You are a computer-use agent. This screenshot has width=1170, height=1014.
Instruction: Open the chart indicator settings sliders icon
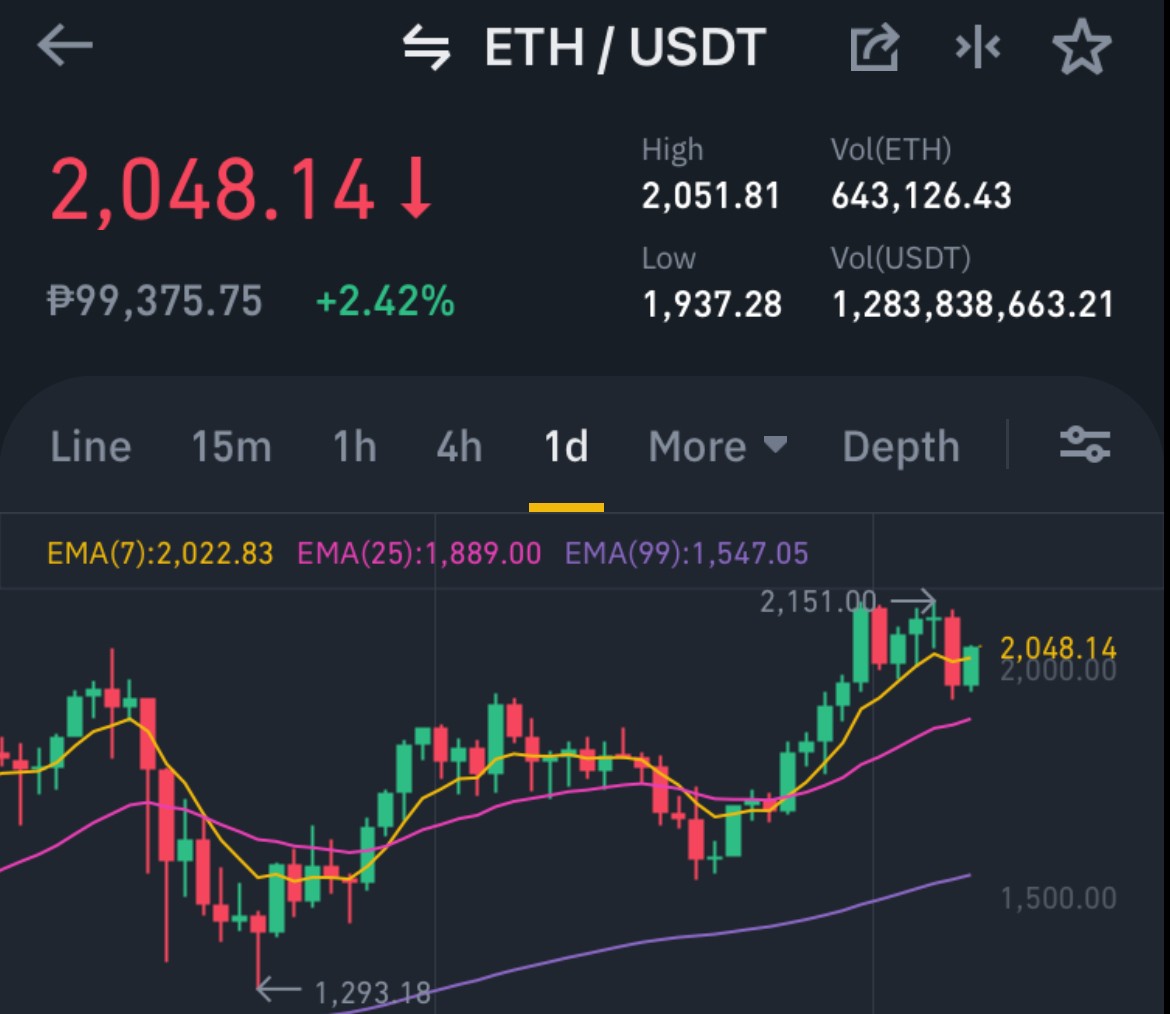pyautogui.click(x=1085, y=445)
